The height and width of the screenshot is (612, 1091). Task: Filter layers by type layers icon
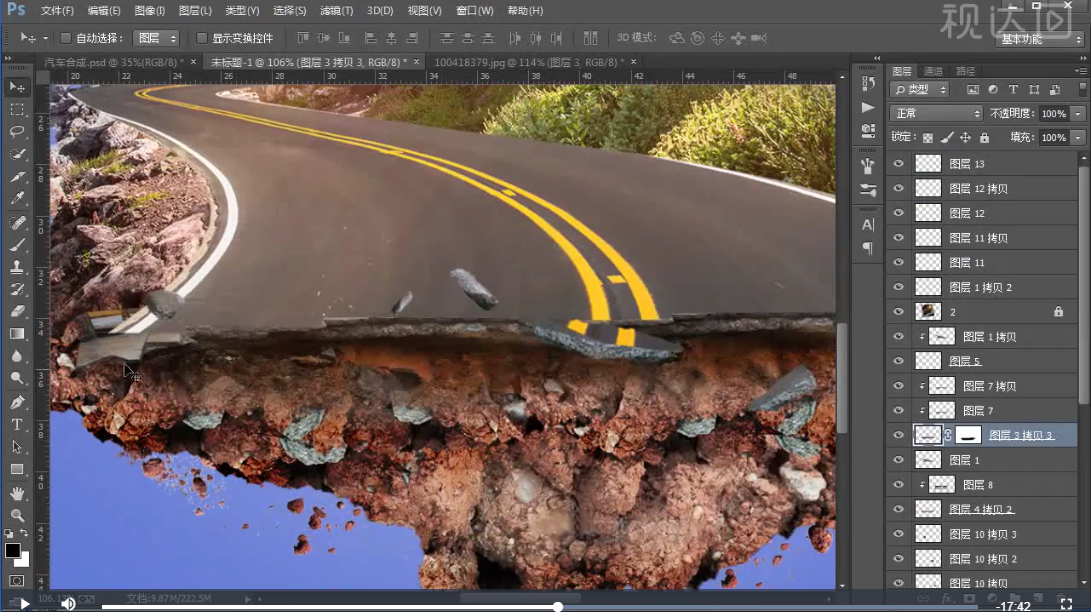(1013, 90)
